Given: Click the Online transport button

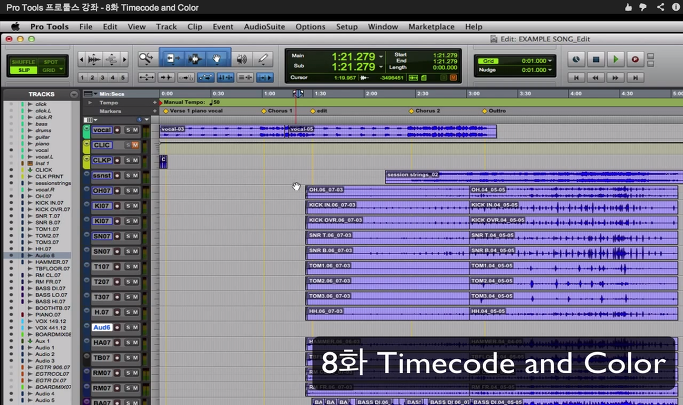Looking at the screenshot, I should (x=576, y=59).
